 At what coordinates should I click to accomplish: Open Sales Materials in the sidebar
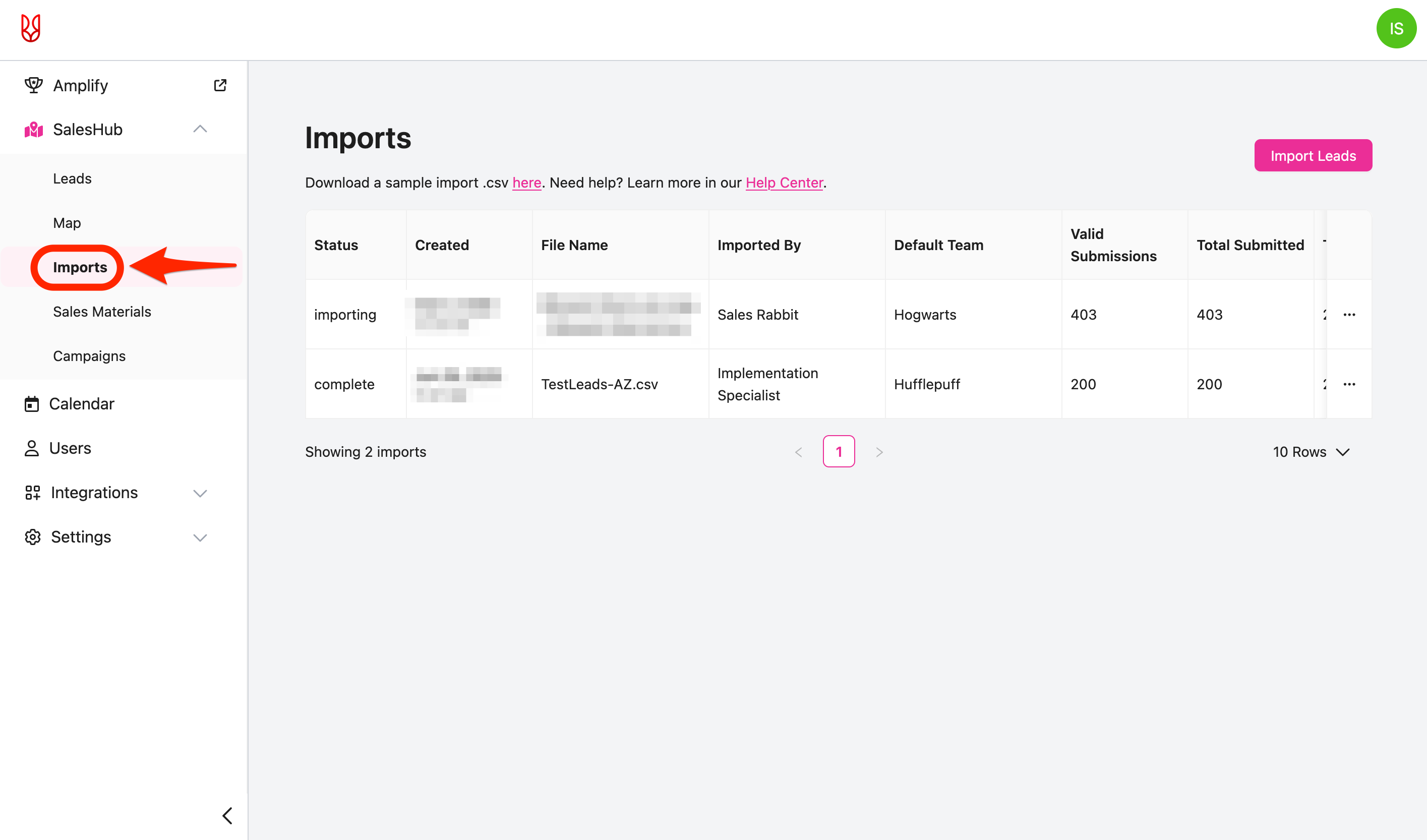102,312
